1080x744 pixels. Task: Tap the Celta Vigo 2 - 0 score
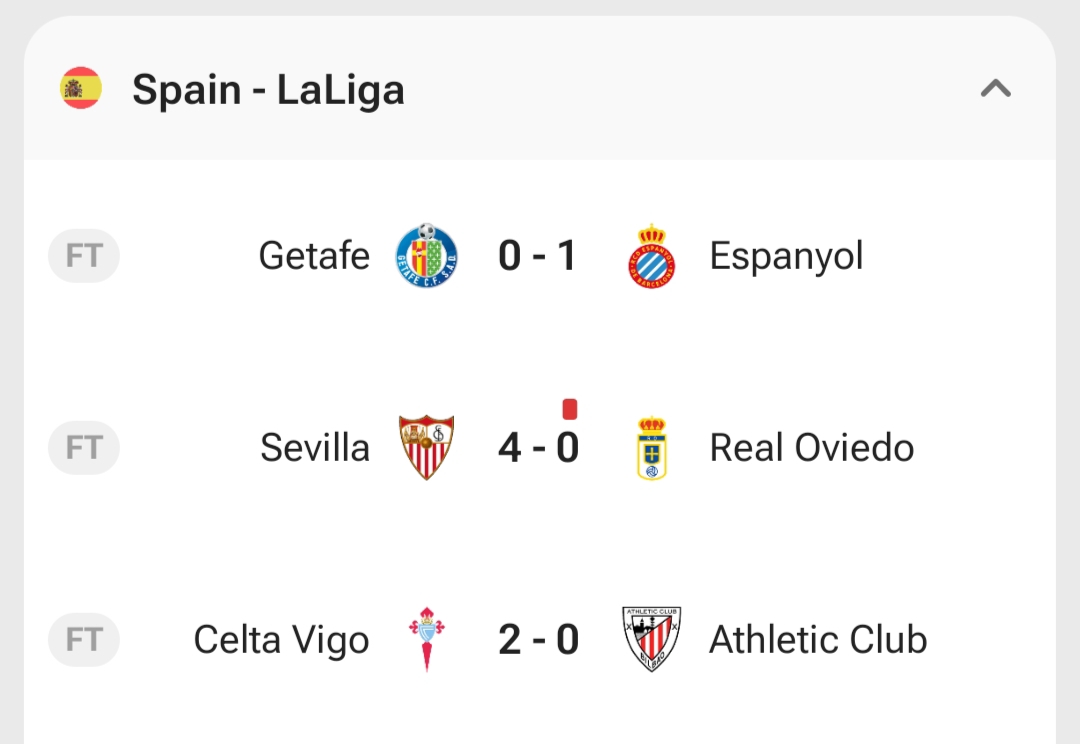(538, 640)
